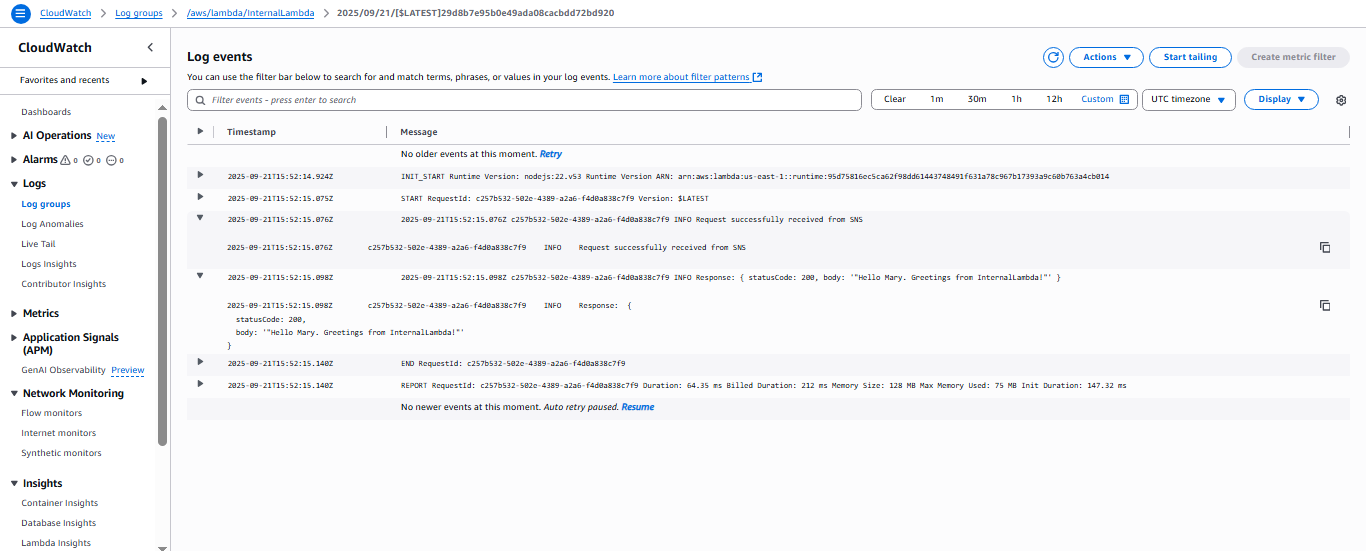Open Synthetic monitors in sidebar
Image resolution: width=1366 pixels, height=551 pixels.
coord(61,453)
